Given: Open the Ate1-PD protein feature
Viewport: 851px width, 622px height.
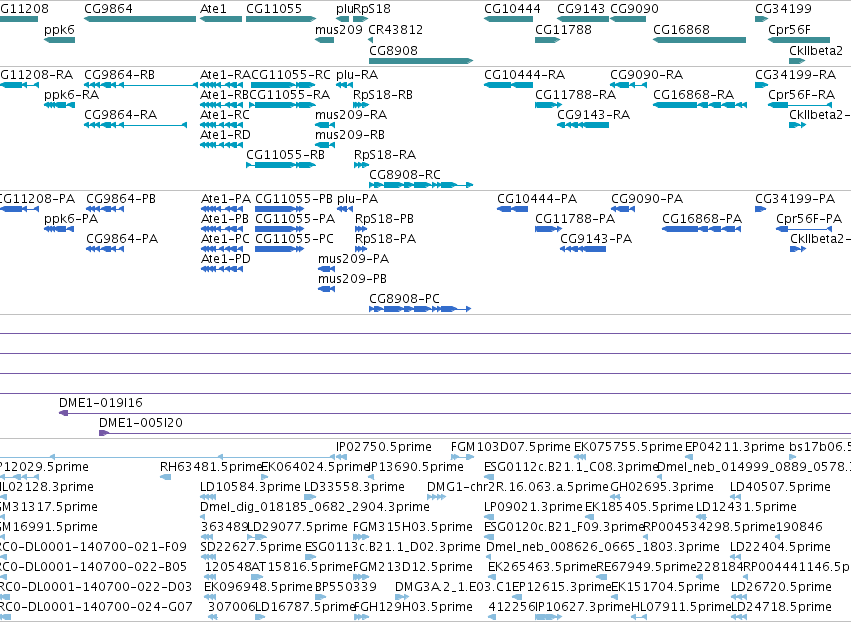Looking at the screenshot, I should 221,269.
